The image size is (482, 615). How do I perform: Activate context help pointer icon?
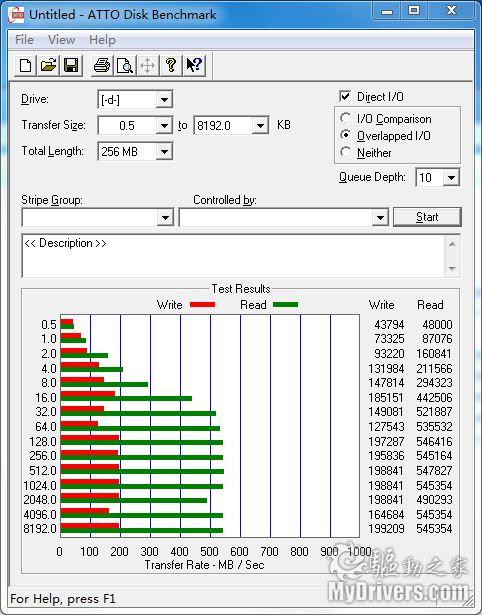click(194, 65)
